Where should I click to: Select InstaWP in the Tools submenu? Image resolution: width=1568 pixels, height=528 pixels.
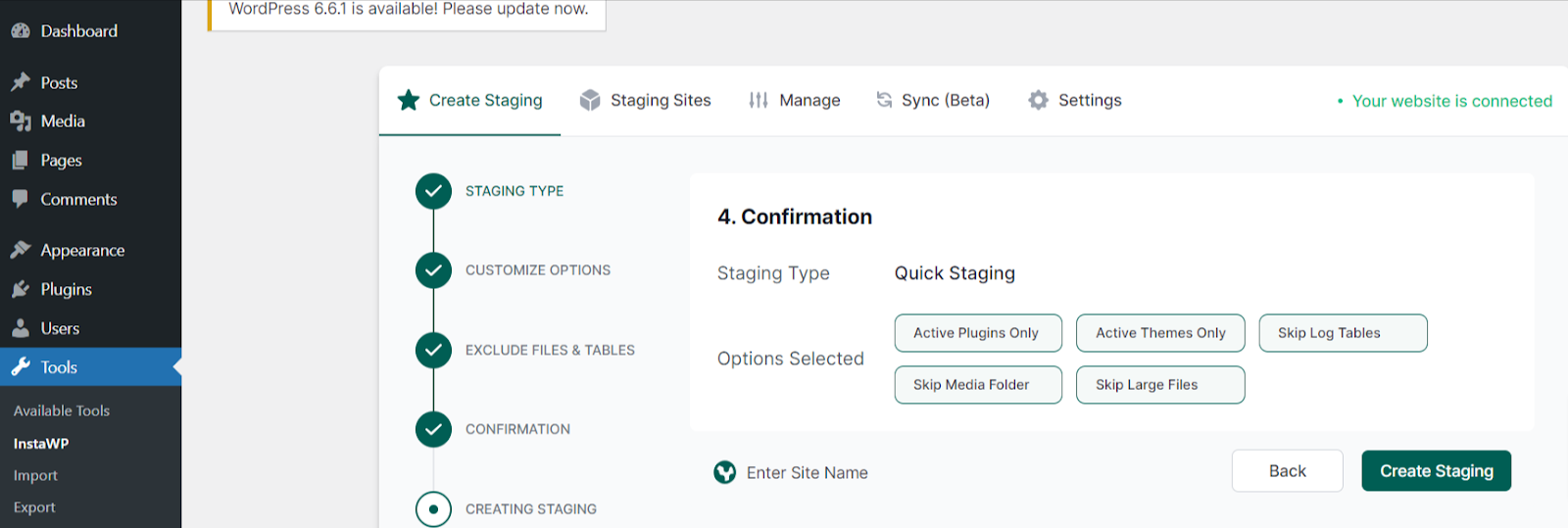point(41,444)
